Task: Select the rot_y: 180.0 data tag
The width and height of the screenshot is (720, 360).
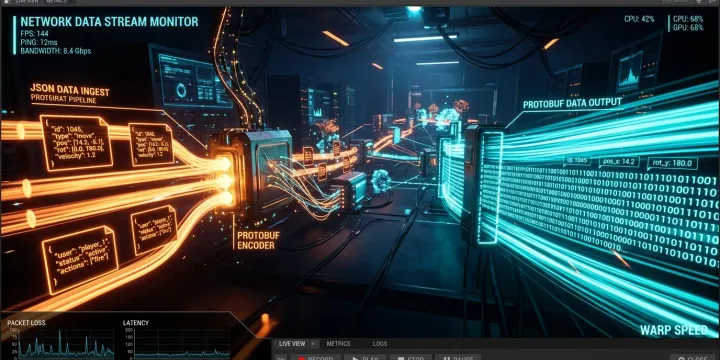Action: 672,163
